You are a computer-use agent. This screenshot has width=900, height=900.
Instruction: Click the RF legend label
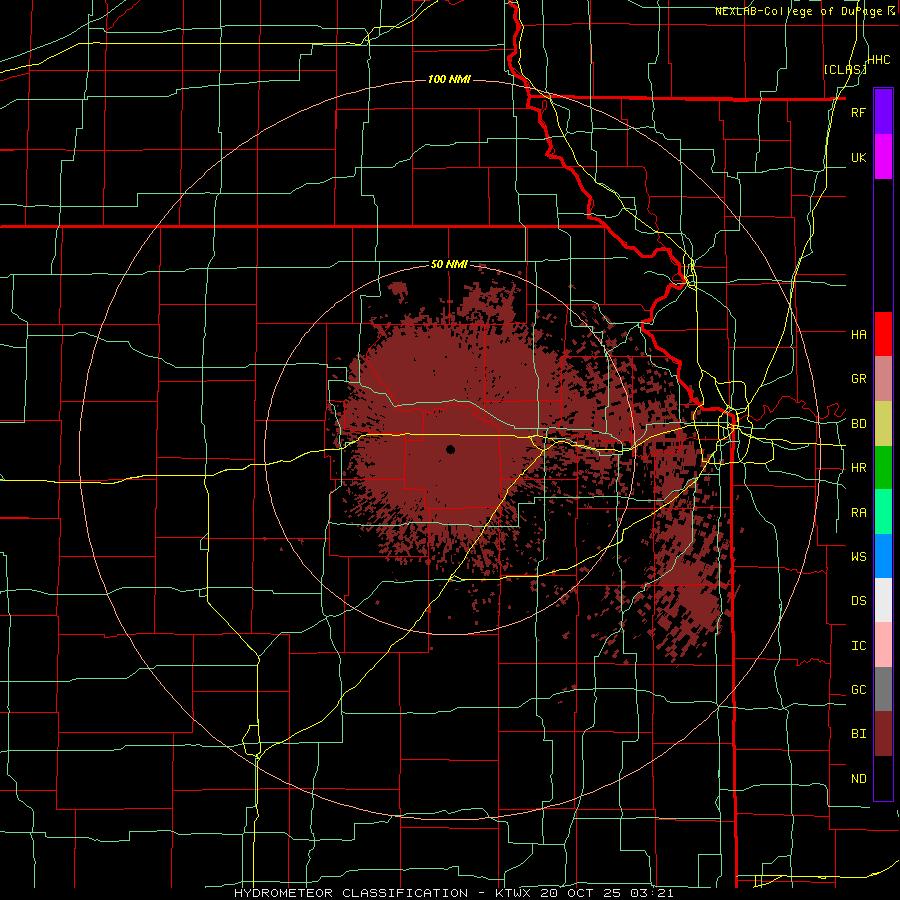pos(858,112)
